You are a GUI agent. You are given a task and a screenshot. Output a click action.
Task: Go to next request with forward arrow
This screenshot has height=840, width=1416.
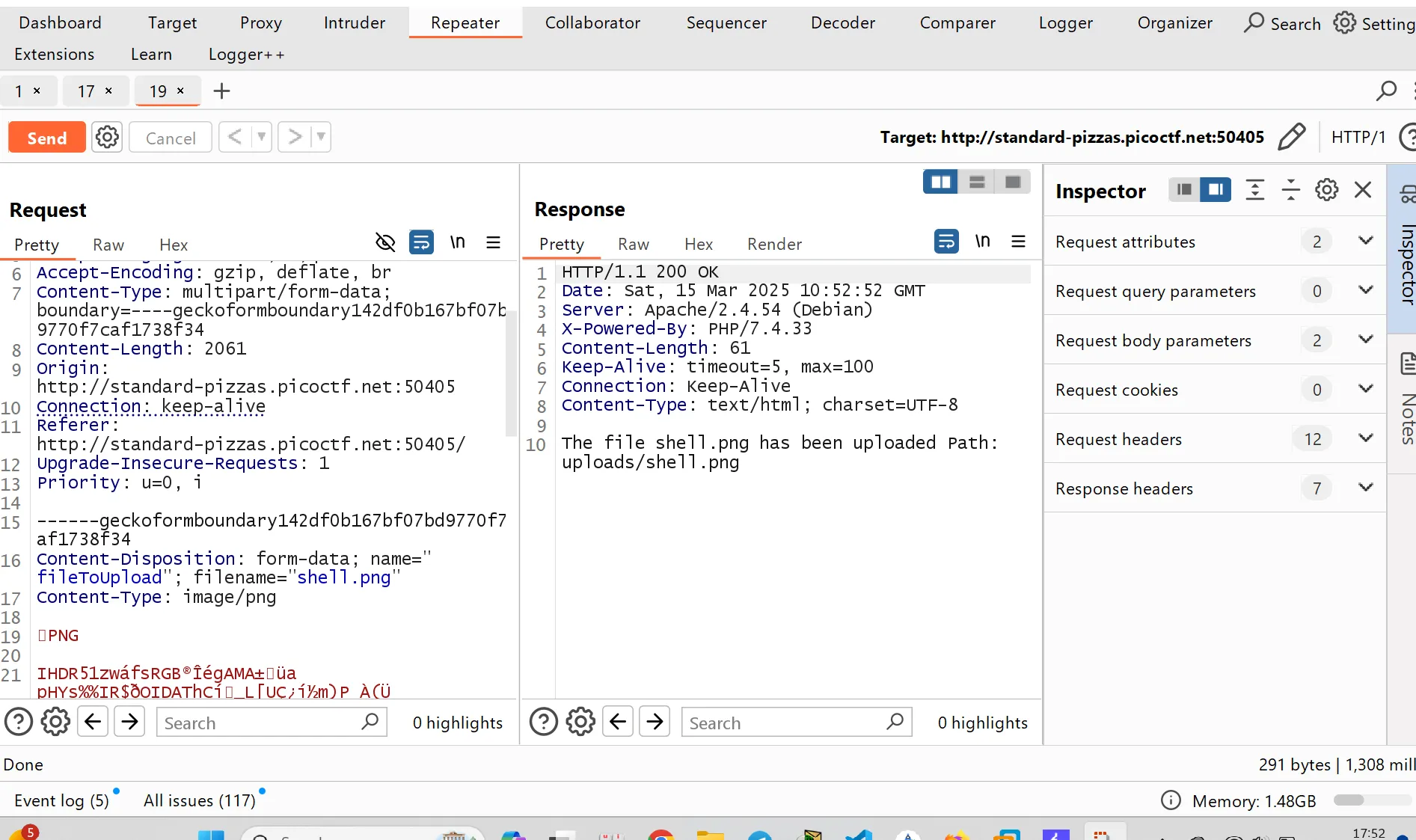click(x=295, y=137)
